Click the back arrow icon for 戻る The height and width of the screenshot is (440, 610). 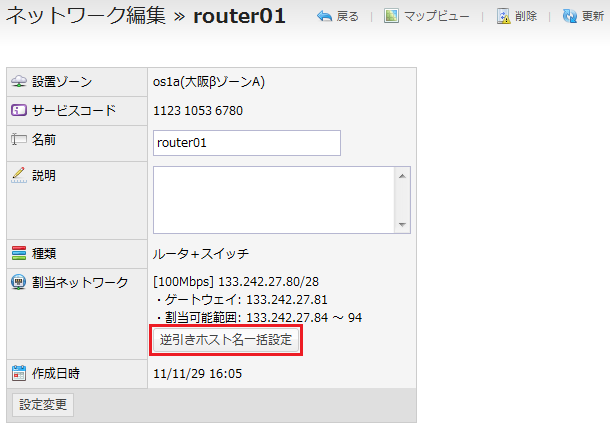324,17
